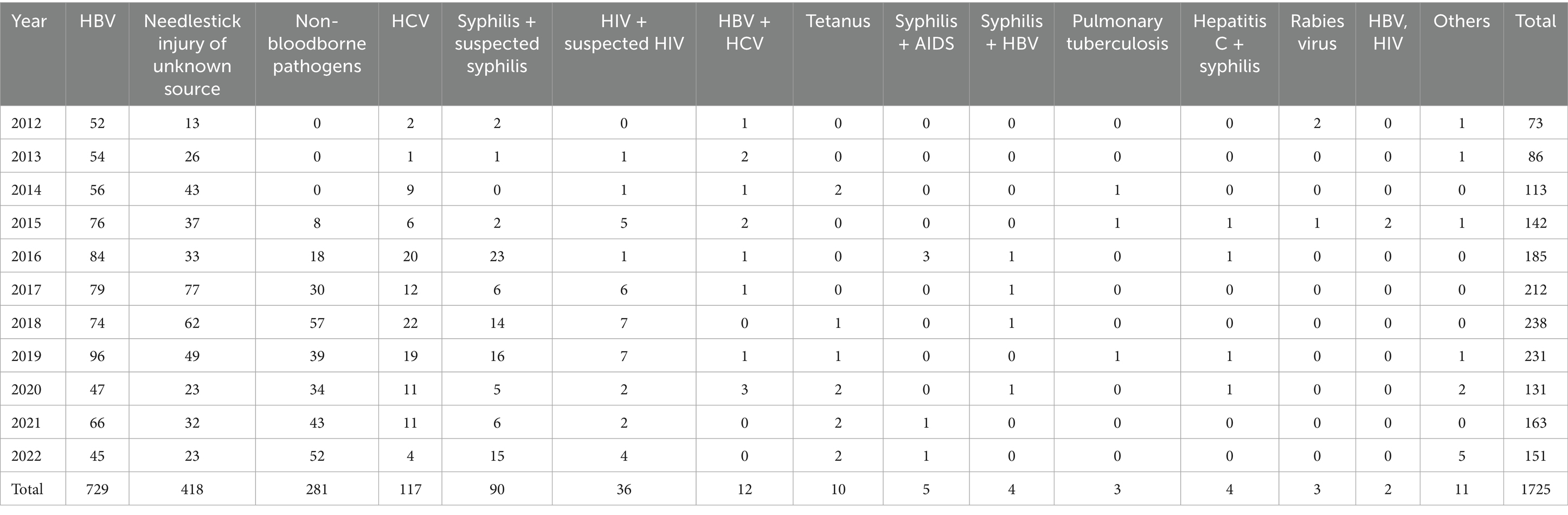Select the "Syphilis + AIDS" column header
This screenshot has height=515, width=1568.
tap(925, 33)
